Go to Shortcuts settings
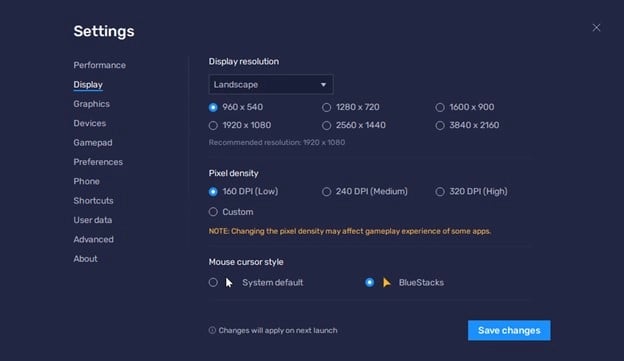624x361 pixels. tap(93, 201)
